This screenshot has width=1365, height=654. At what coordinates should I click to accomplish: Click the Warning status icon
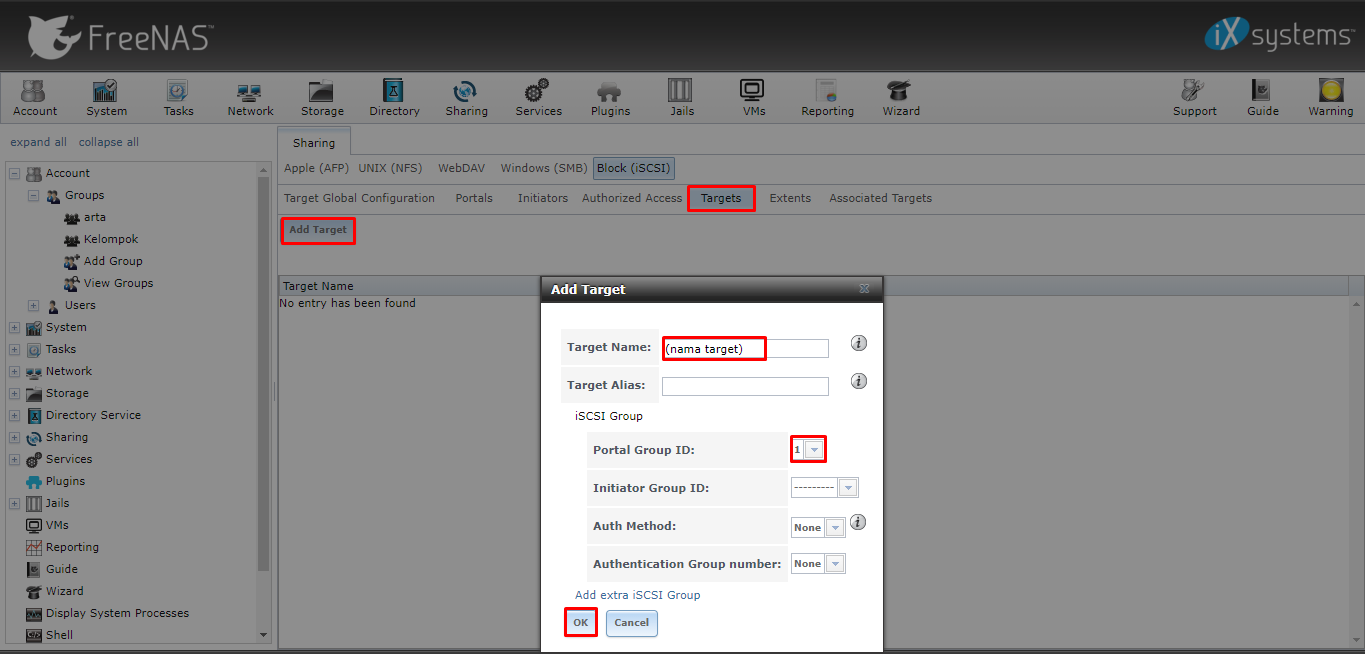tap(1330, 97)
